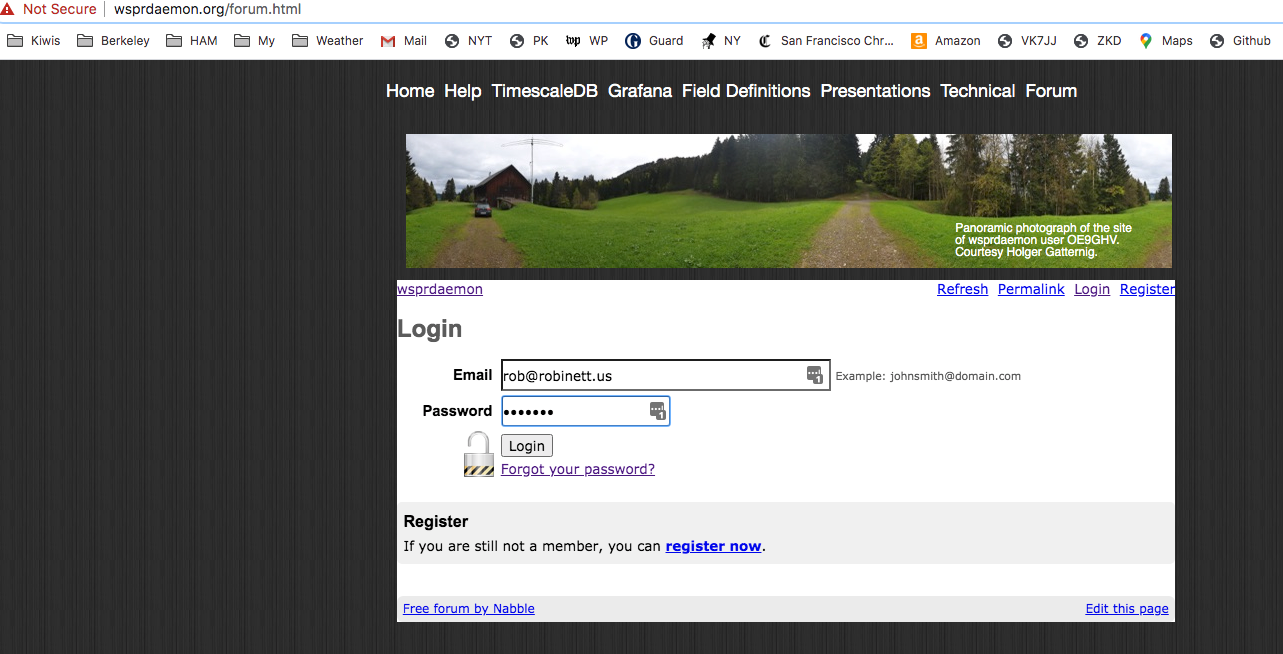
Task: Open the Maps bookmark
Action: point(1165,41)
